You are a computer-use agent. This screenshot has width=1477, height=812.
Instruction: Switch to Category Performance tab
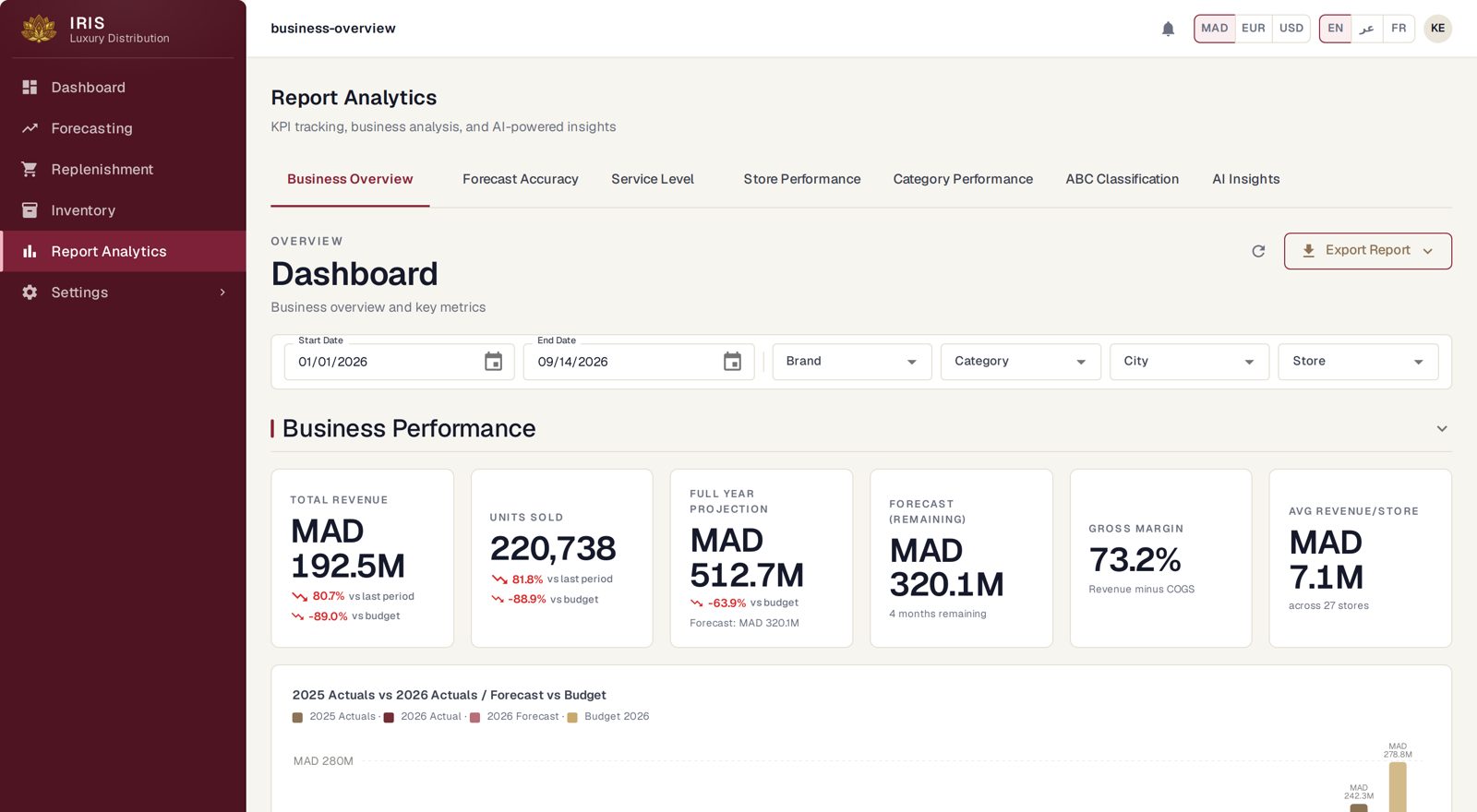[x=963, y=179]
